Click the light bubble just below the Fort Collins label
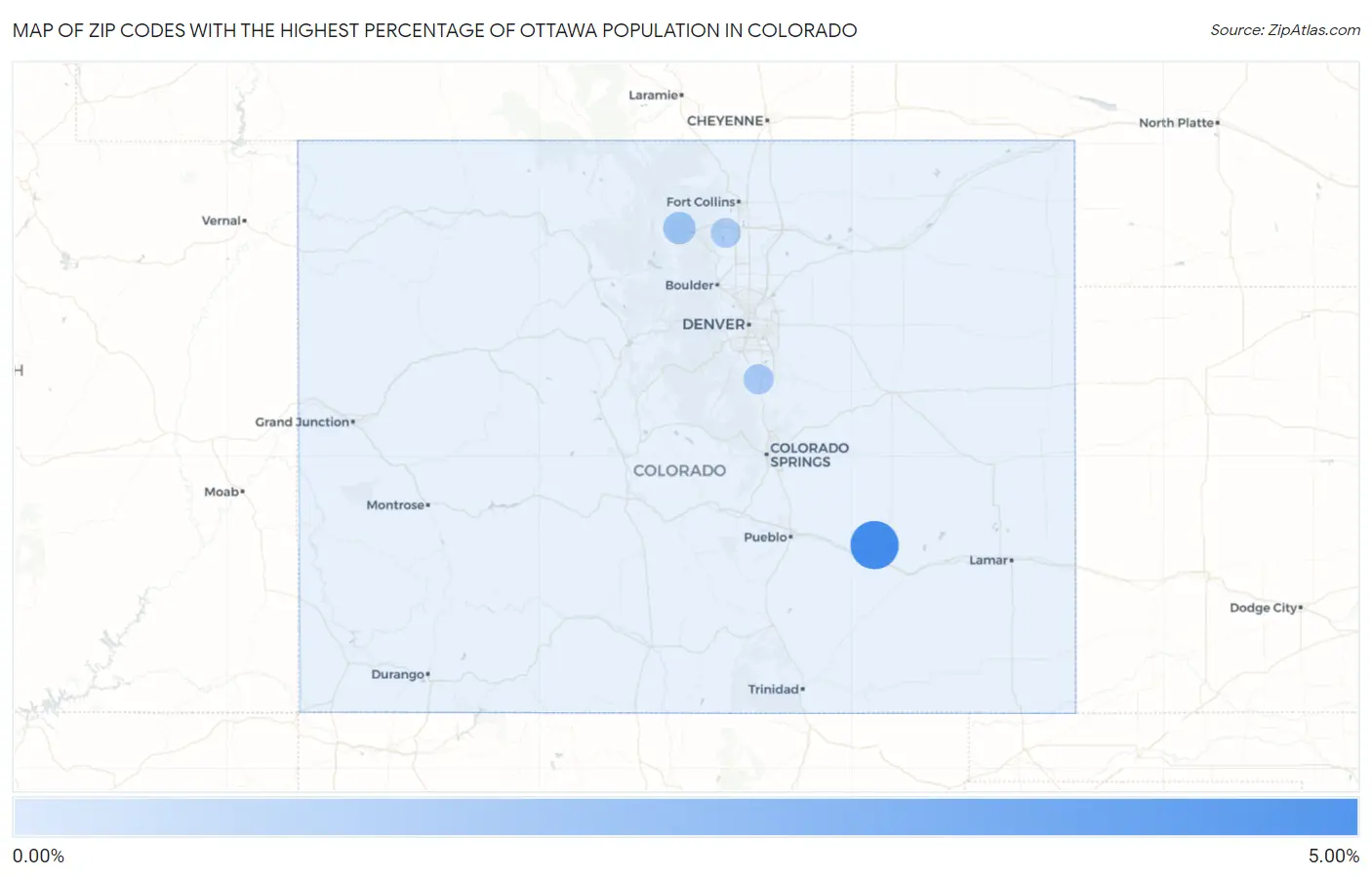The image size is (1372, 877). pyautogui.click(x=725, y=233)
